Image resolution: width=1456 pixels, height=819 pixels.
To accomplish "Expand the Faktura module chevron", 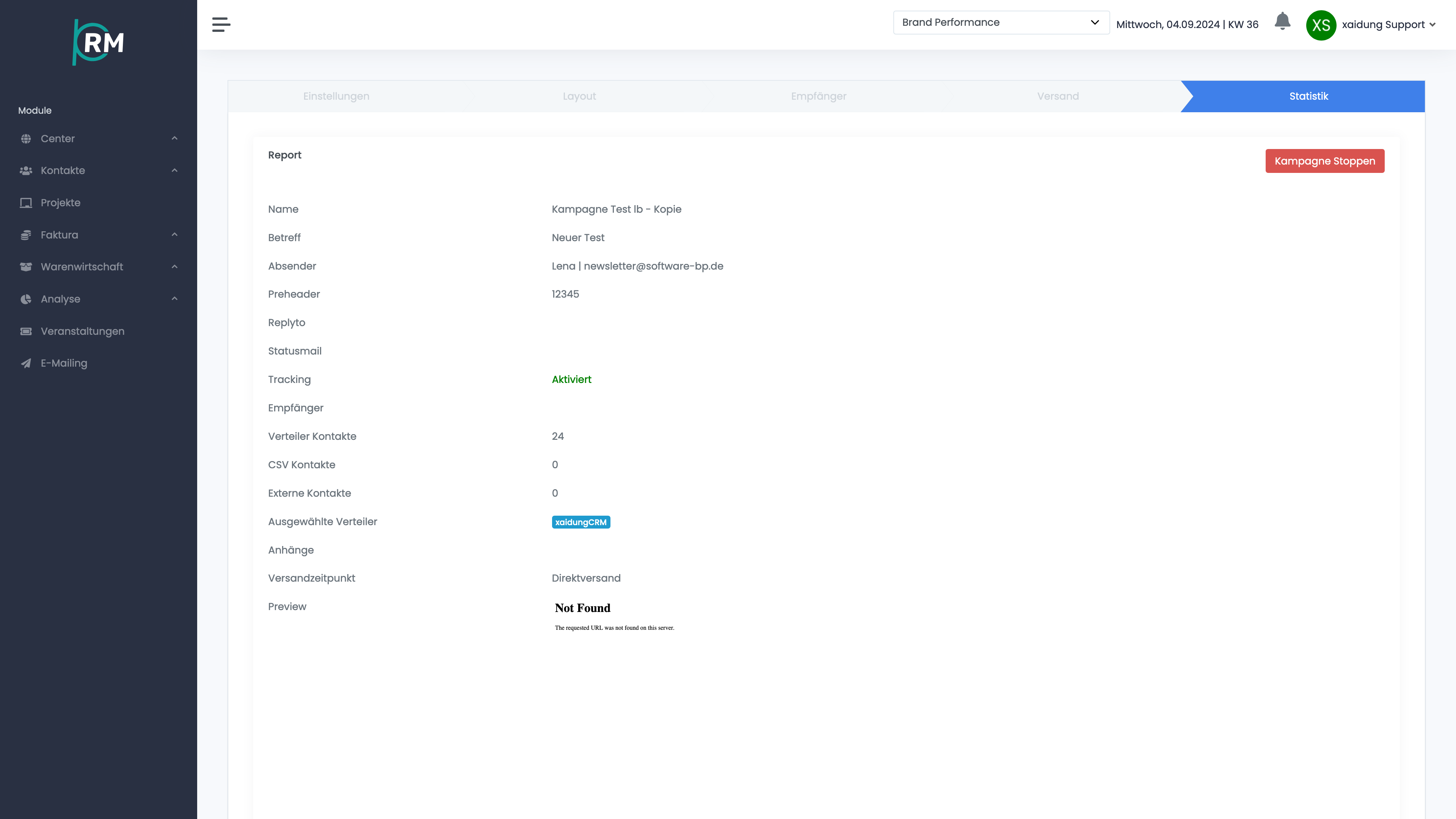I will tap(175, 235).
